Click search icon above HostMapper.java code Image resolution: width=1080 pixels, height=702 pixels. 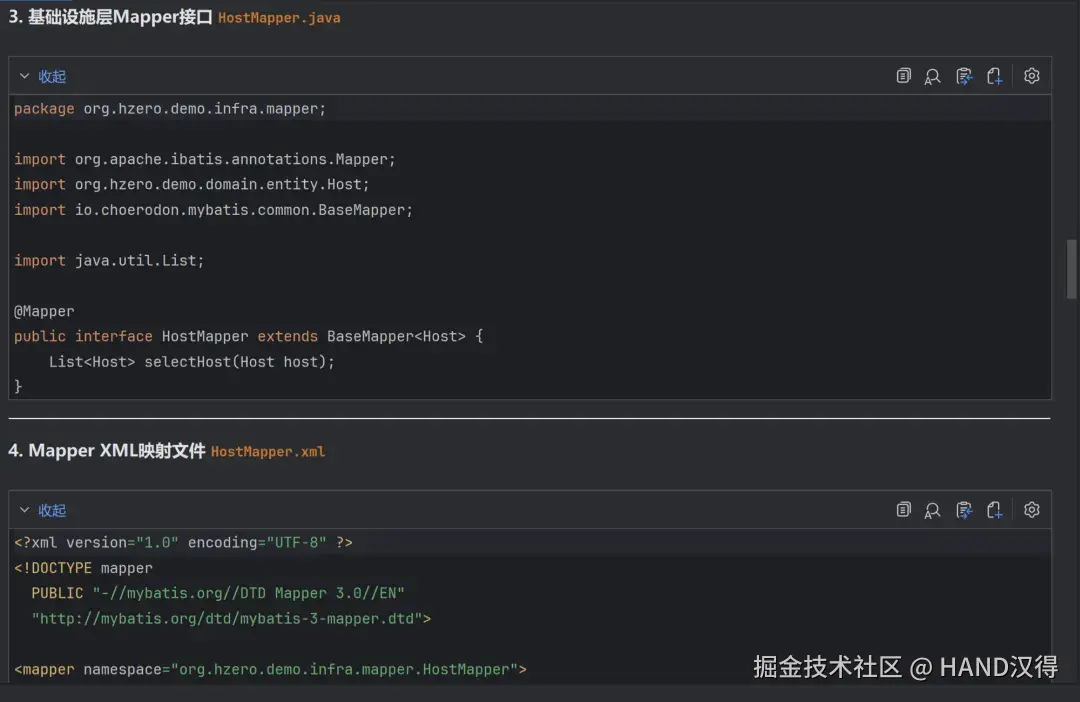pos(933,76)
